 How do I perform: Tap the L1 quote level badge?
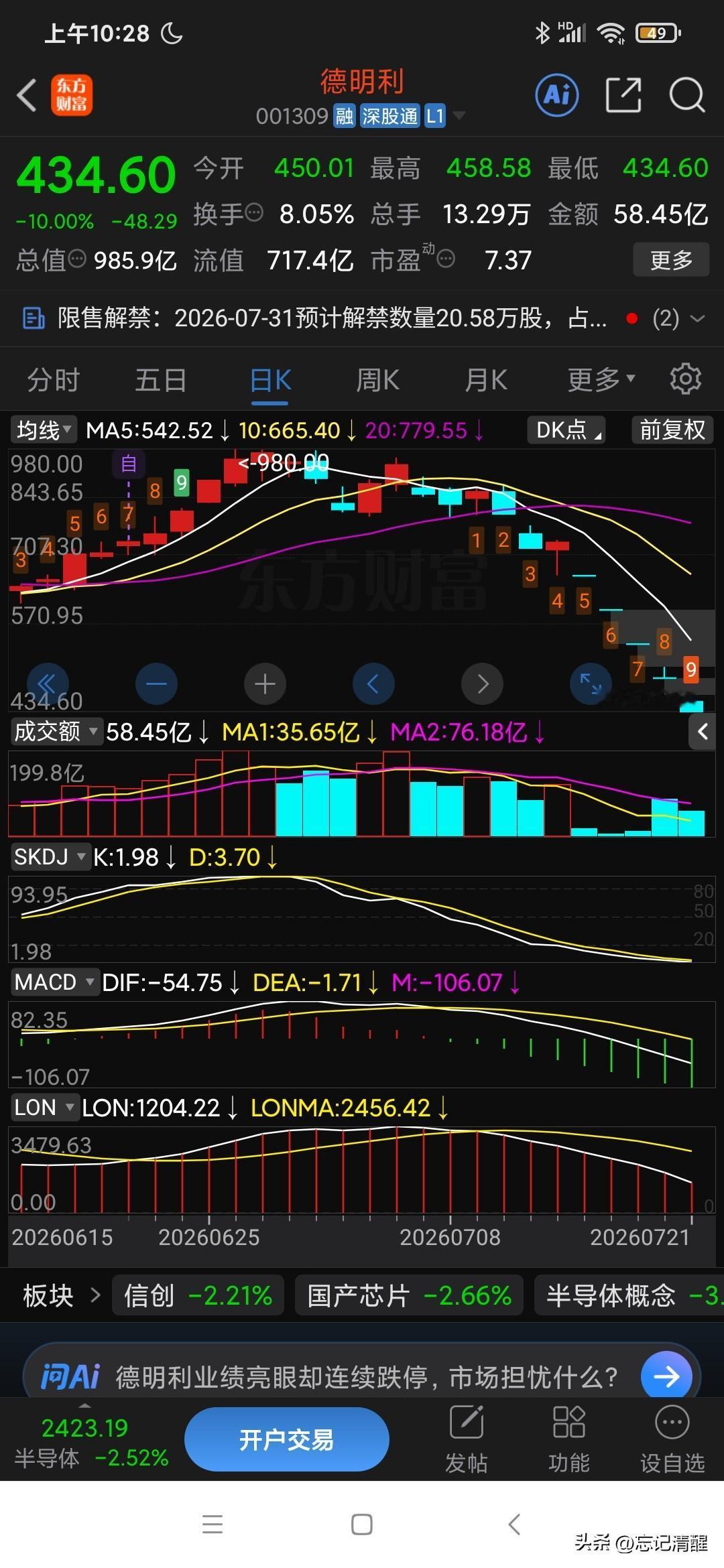pyautogui.click(x=435, y=117)
